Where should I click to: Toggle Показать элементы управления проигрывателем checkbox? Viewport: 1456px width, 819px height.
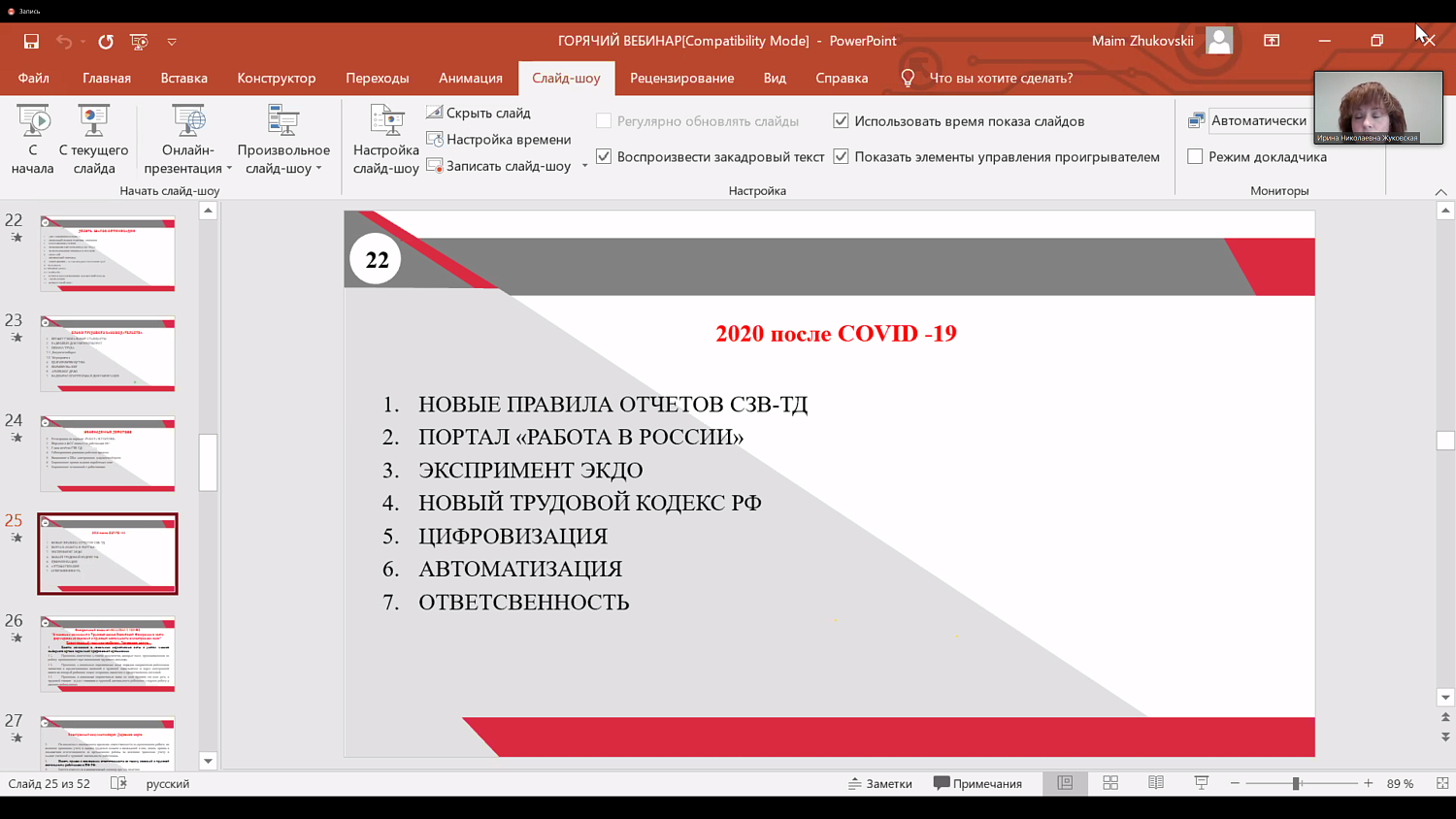click(841, 156)
